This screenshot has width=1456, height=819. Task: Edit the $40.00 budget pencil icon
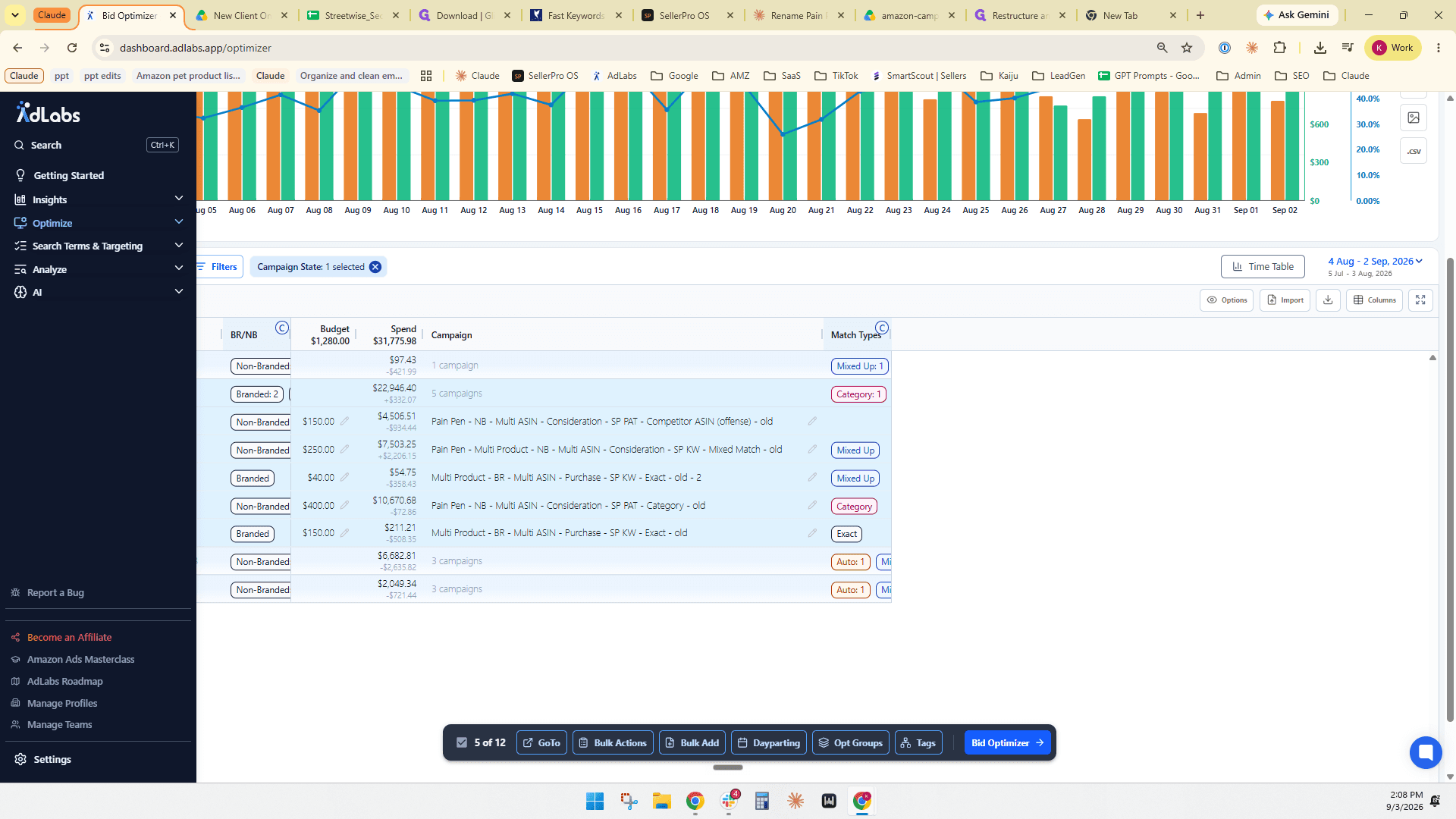coord(344,477)
